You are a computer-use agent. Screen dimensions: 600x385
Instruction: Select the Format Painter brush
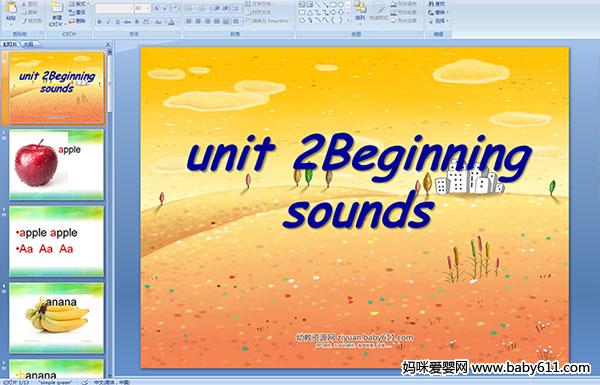[x=24, y=21]
